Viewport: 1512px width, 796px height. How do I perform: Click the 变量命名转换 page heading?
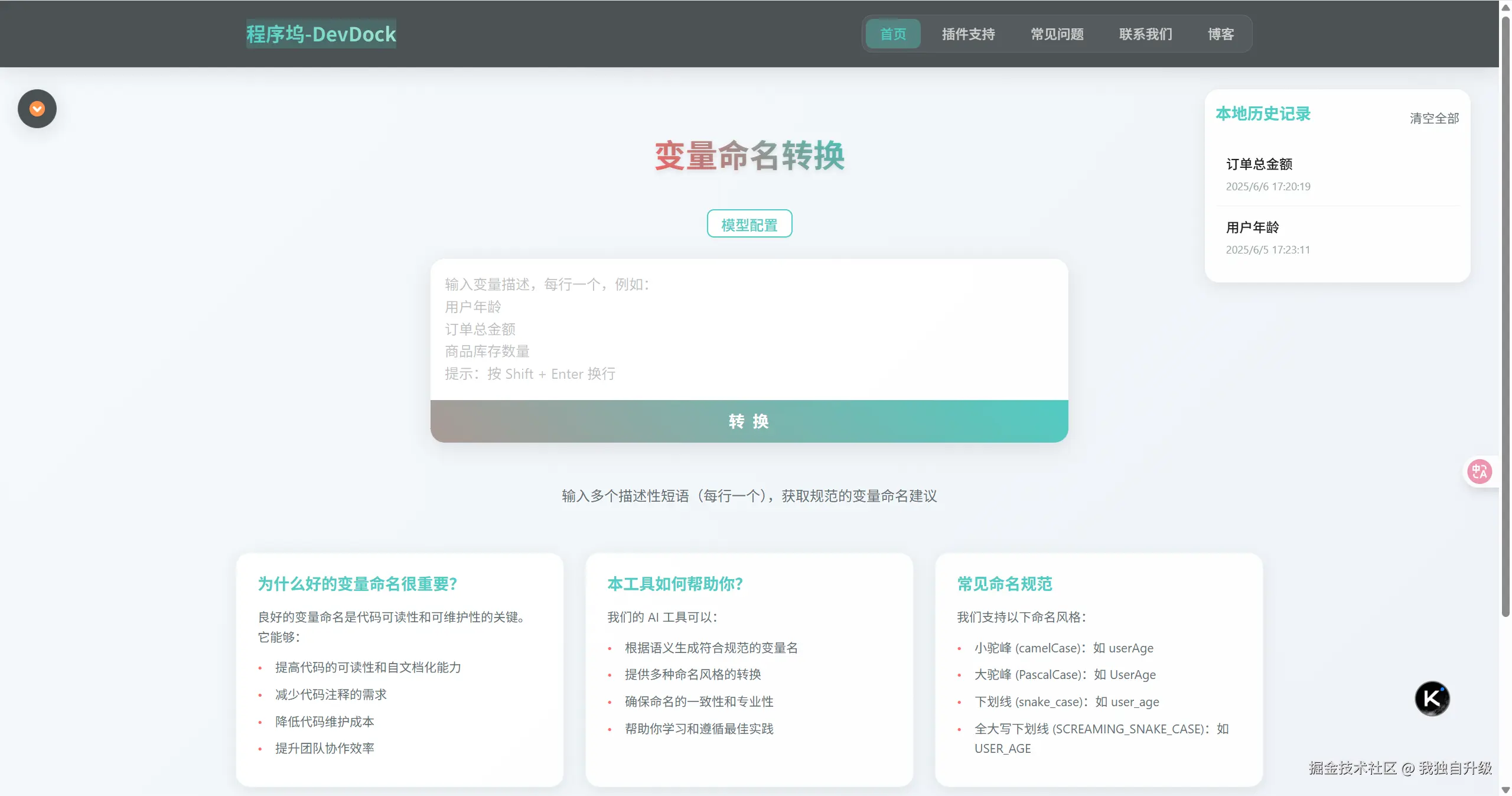(x=749, y=156)
